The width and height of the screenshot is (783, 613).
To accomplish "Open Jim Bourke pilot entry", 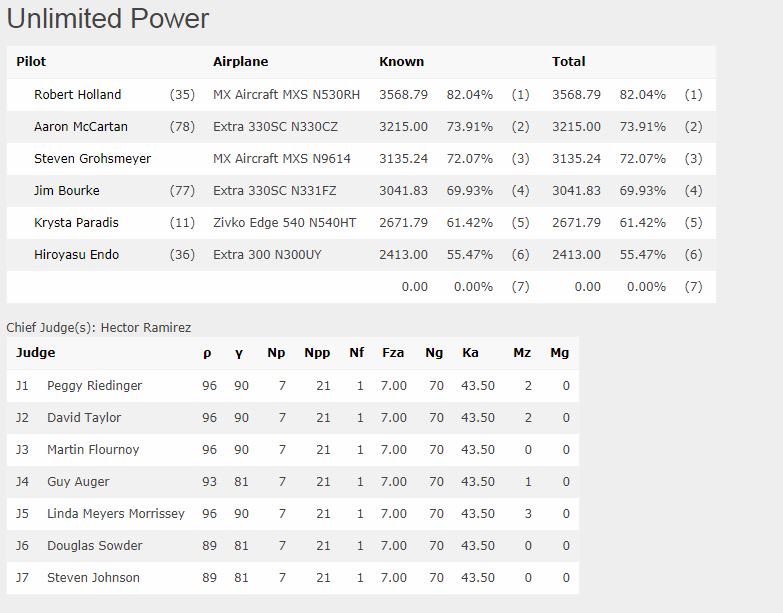I will pos(66,191).
